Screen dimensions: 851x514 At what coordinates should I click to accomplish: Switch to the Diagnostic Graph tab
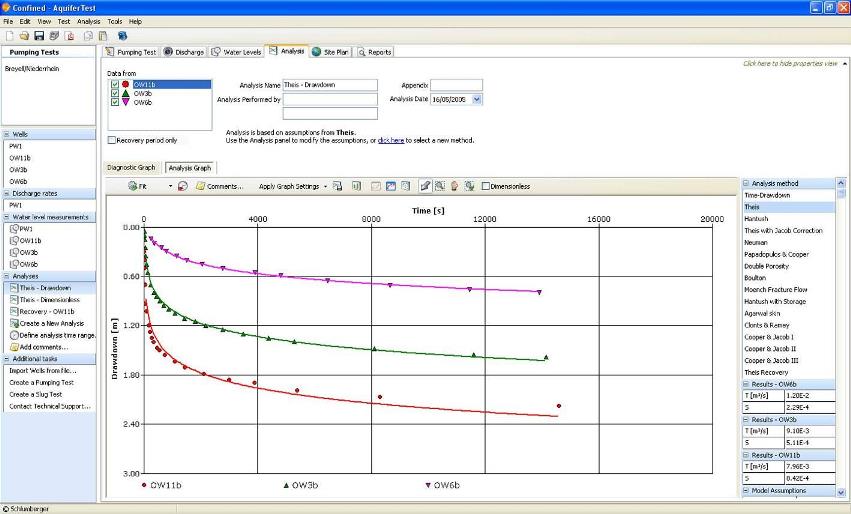click(x=131, y=168)
